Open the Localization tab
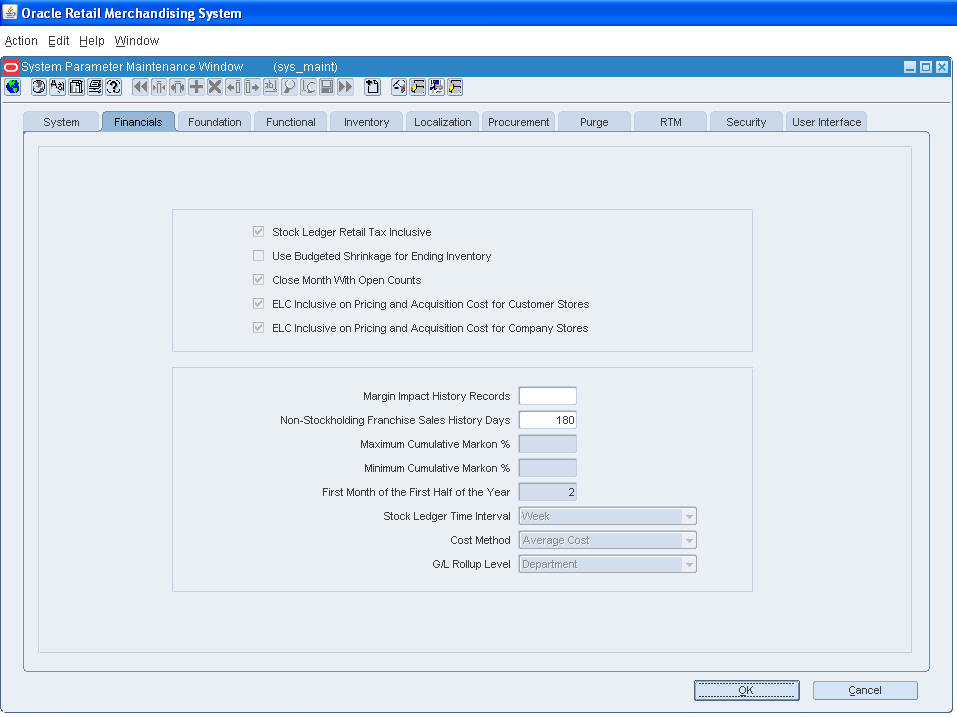 tap(442, 121)
